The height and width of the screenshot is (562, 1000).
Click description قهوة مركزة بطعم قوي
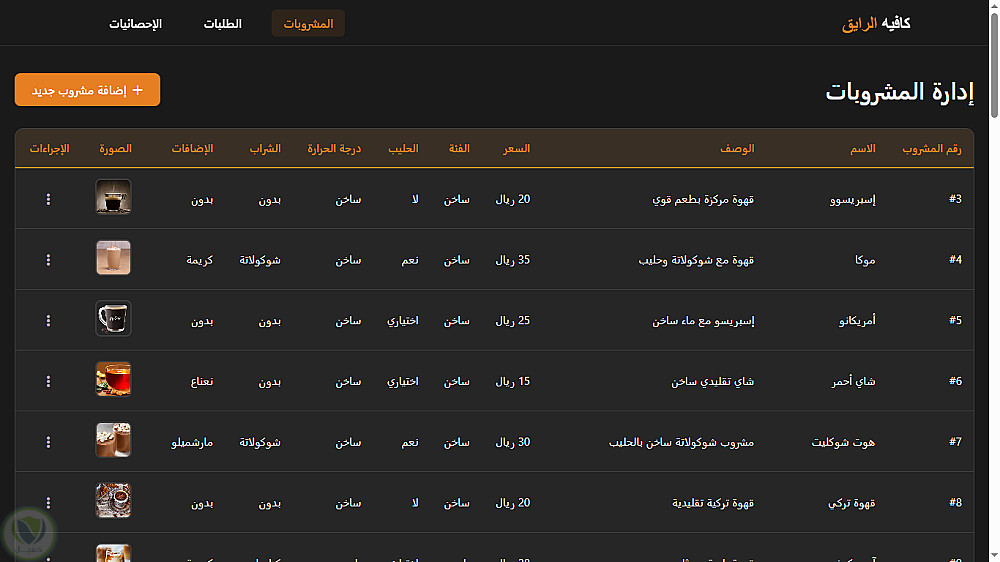[703, 200]
